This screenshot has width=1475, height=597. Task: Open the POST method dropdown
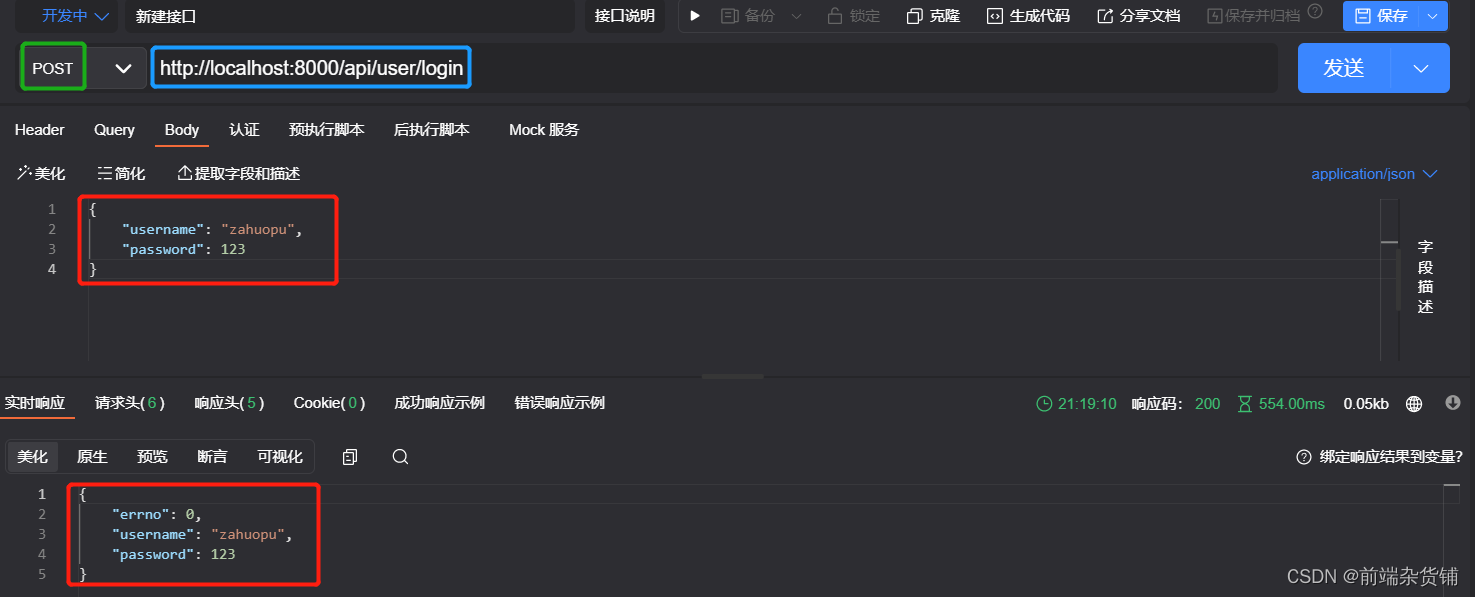(x=123, y=66)
